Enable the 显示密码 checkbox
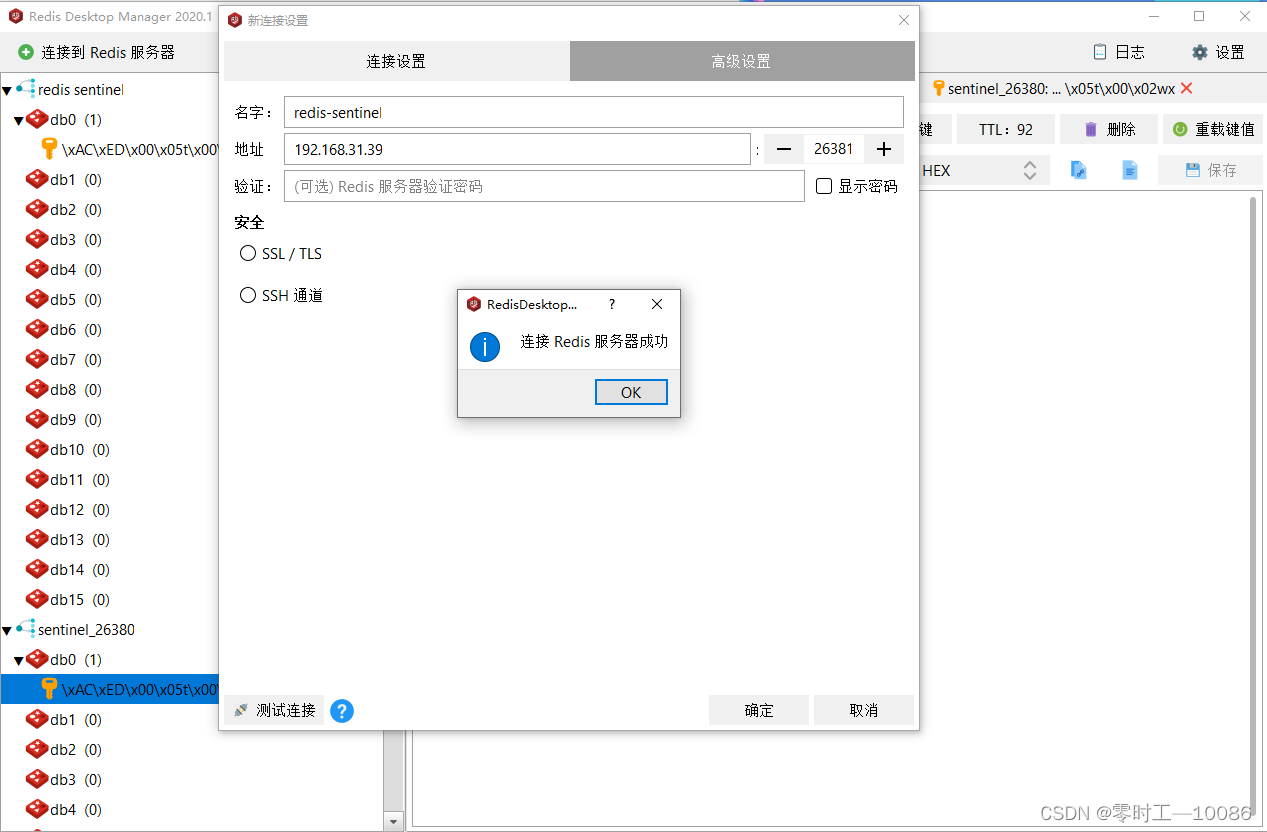The image size is (1267, 832). tap(824, 186)
